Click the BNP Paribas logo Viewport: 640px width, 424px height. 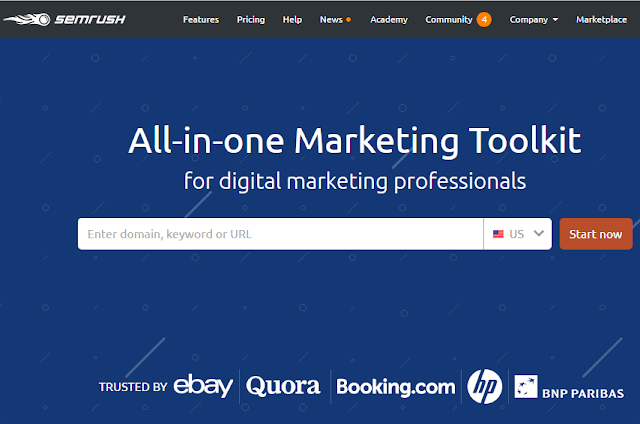[x=569, y=387]
